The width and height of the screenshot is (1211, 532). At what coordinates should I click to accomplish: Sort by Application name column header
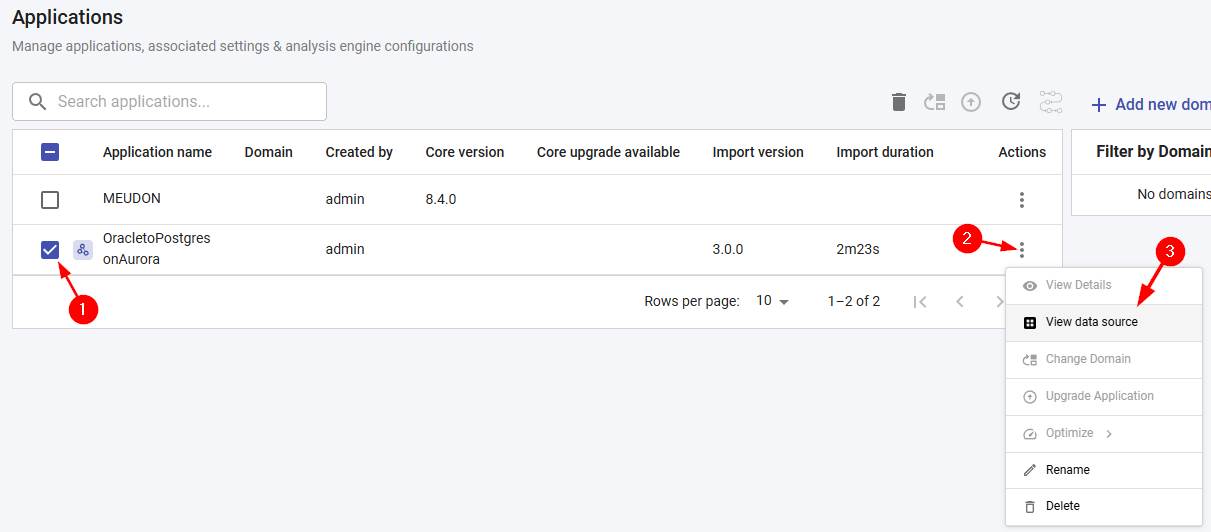click(x=157, y=152)
